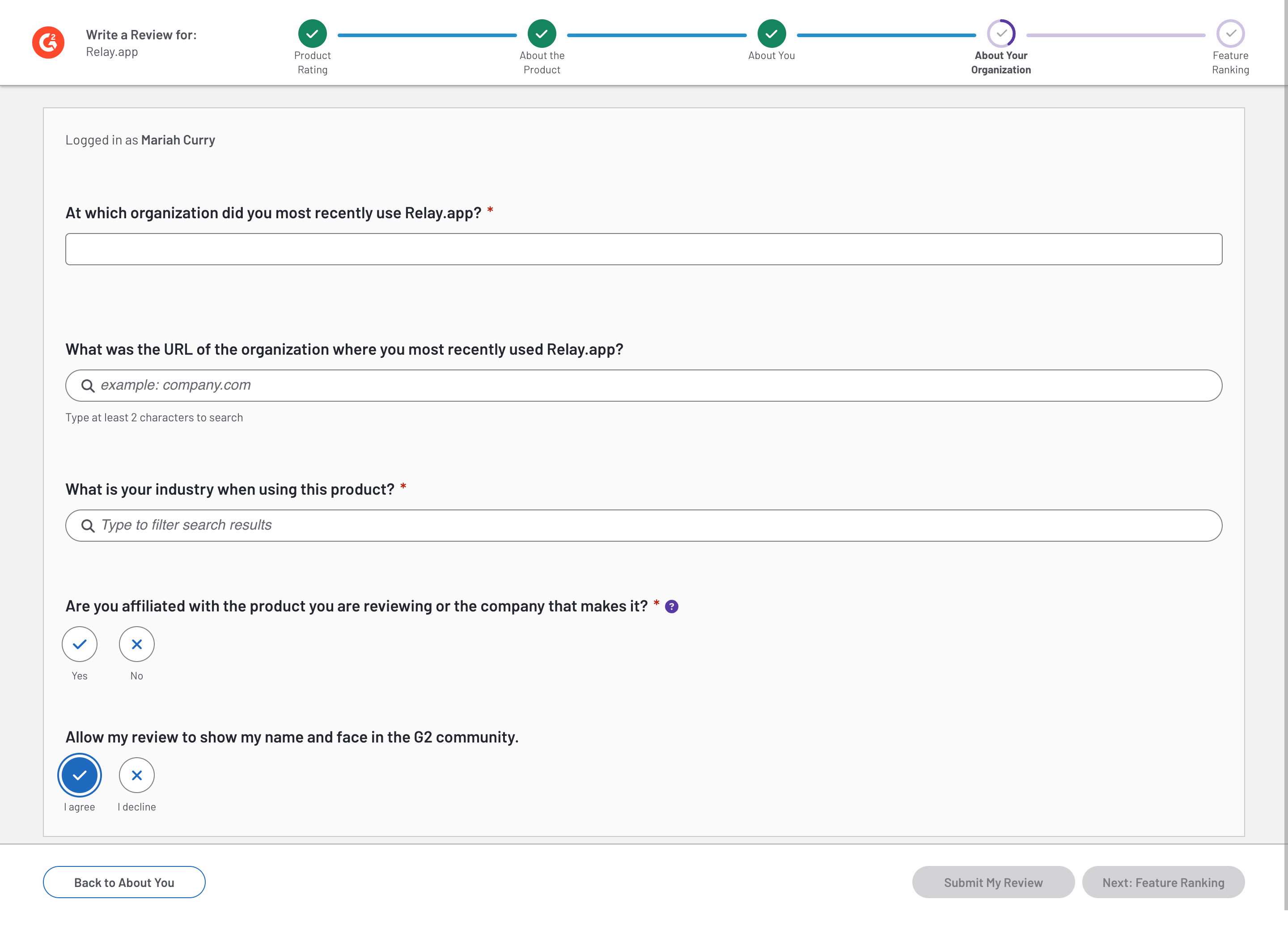This screenshot has width=1288, height=925.
Task: Click the 'Mariah Curry' logged-in name
Action: coord(178,140)
